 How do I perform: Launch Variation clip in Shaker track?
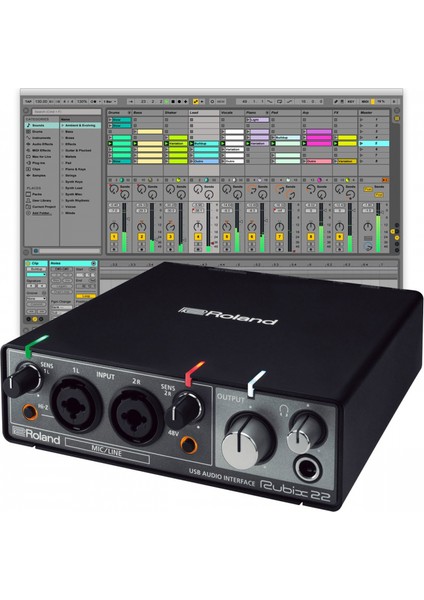(167, 143)
